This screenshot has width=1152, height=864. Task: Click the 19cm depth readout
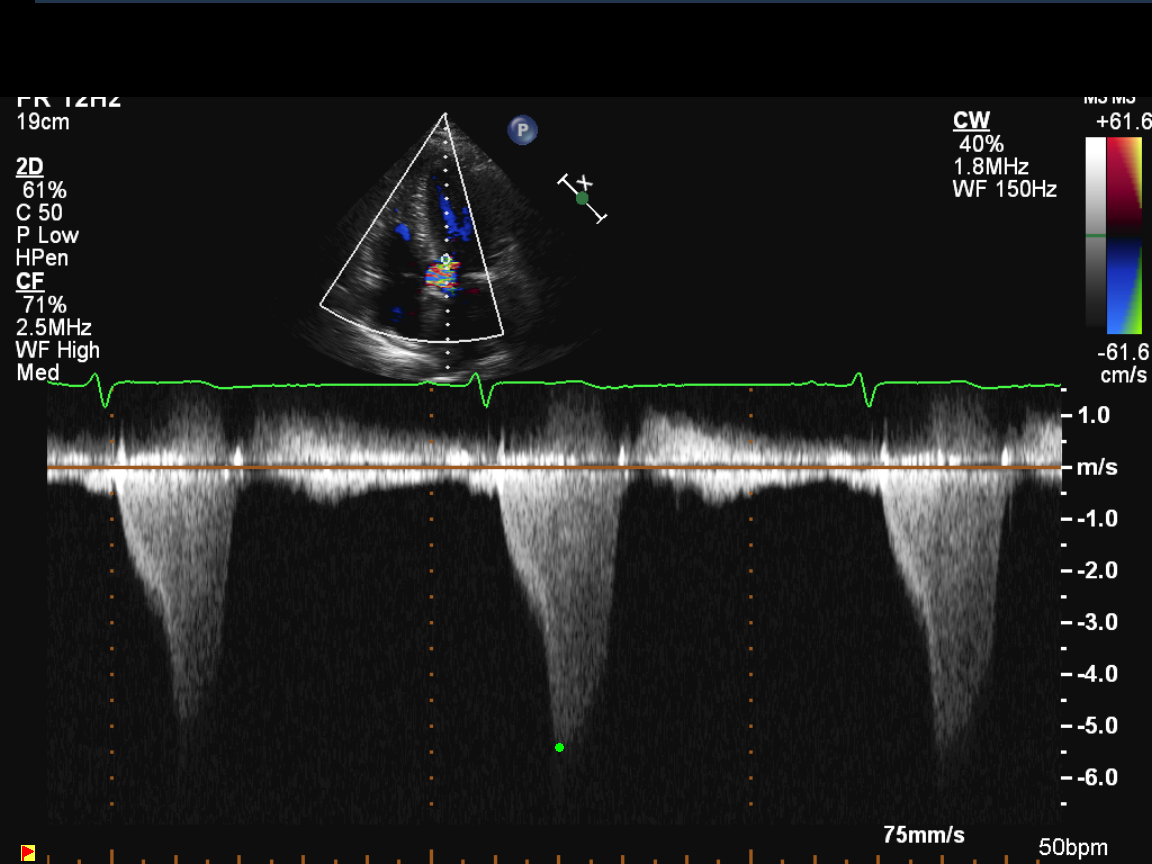click(43, 122)
